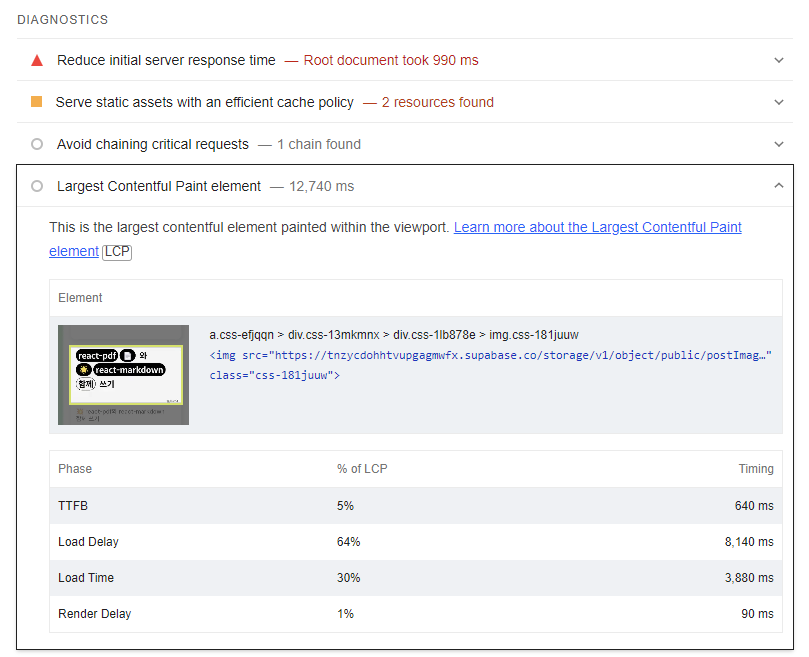Click 'Reduce initial server response time' title
Viewport: 809px width, 657px height.
(x=166, y=60)
